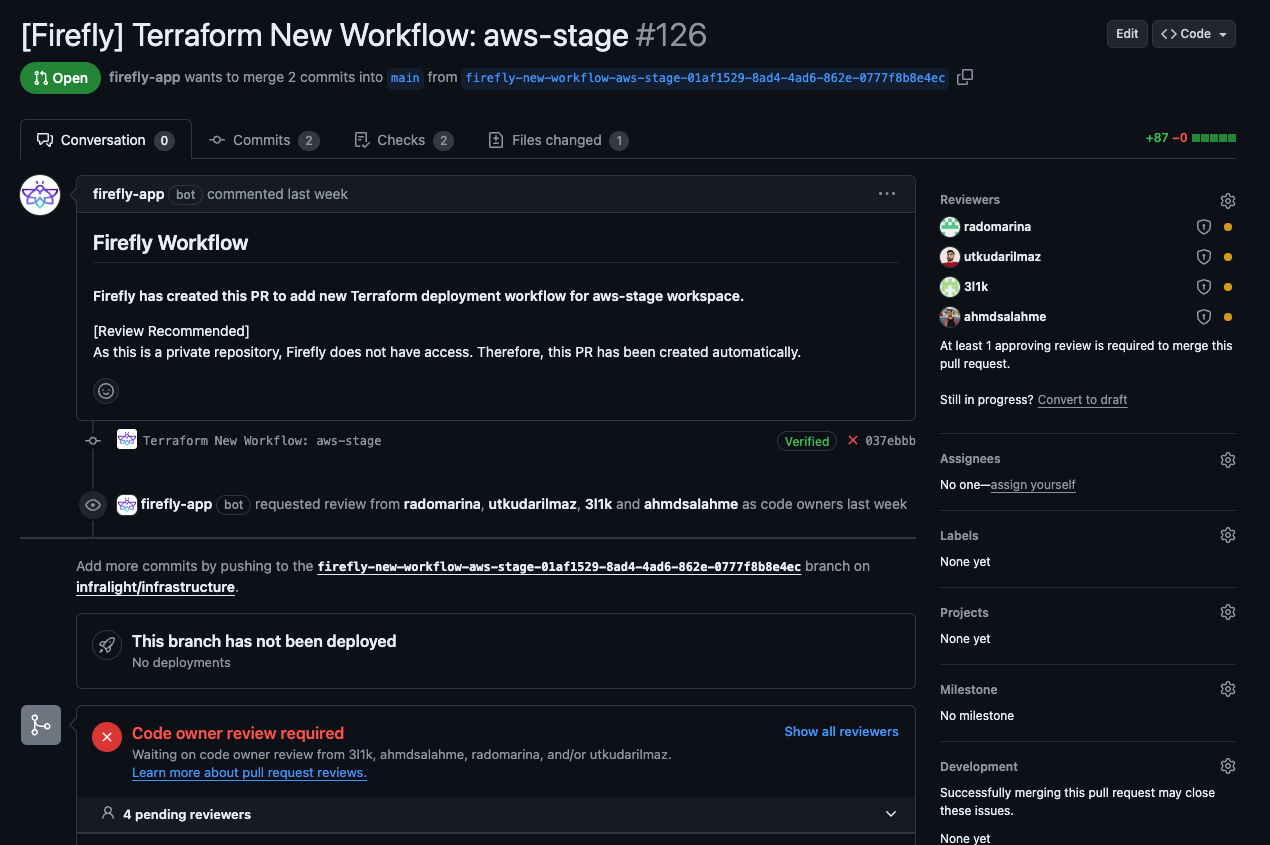
Task: Click the +87 −0 diffstat indicator
Action: tap(1190, 138)
